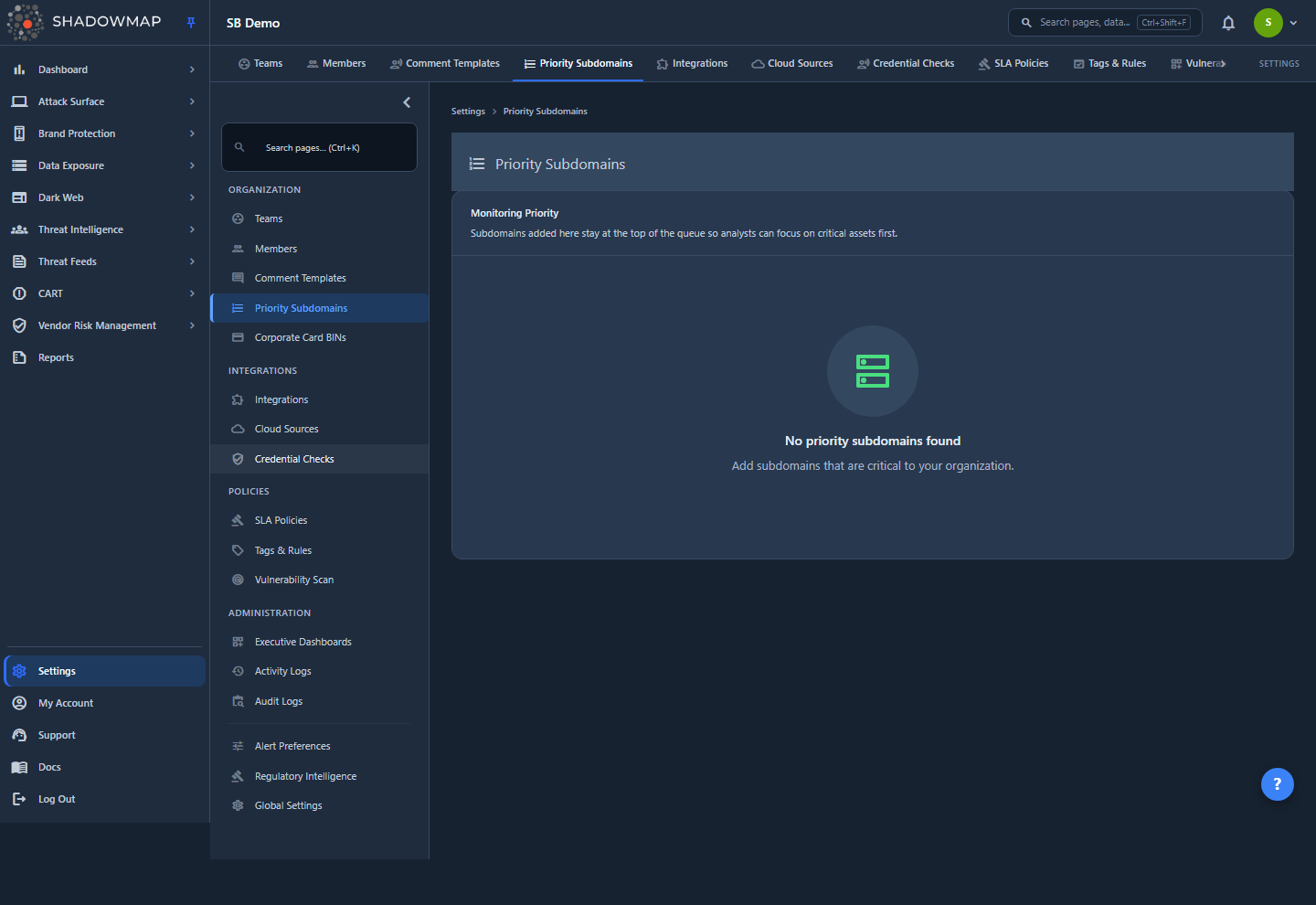Screen dimensions: 1316x905
Task: Click the Activity Logs history icon
Action: [x=238, y=671]
